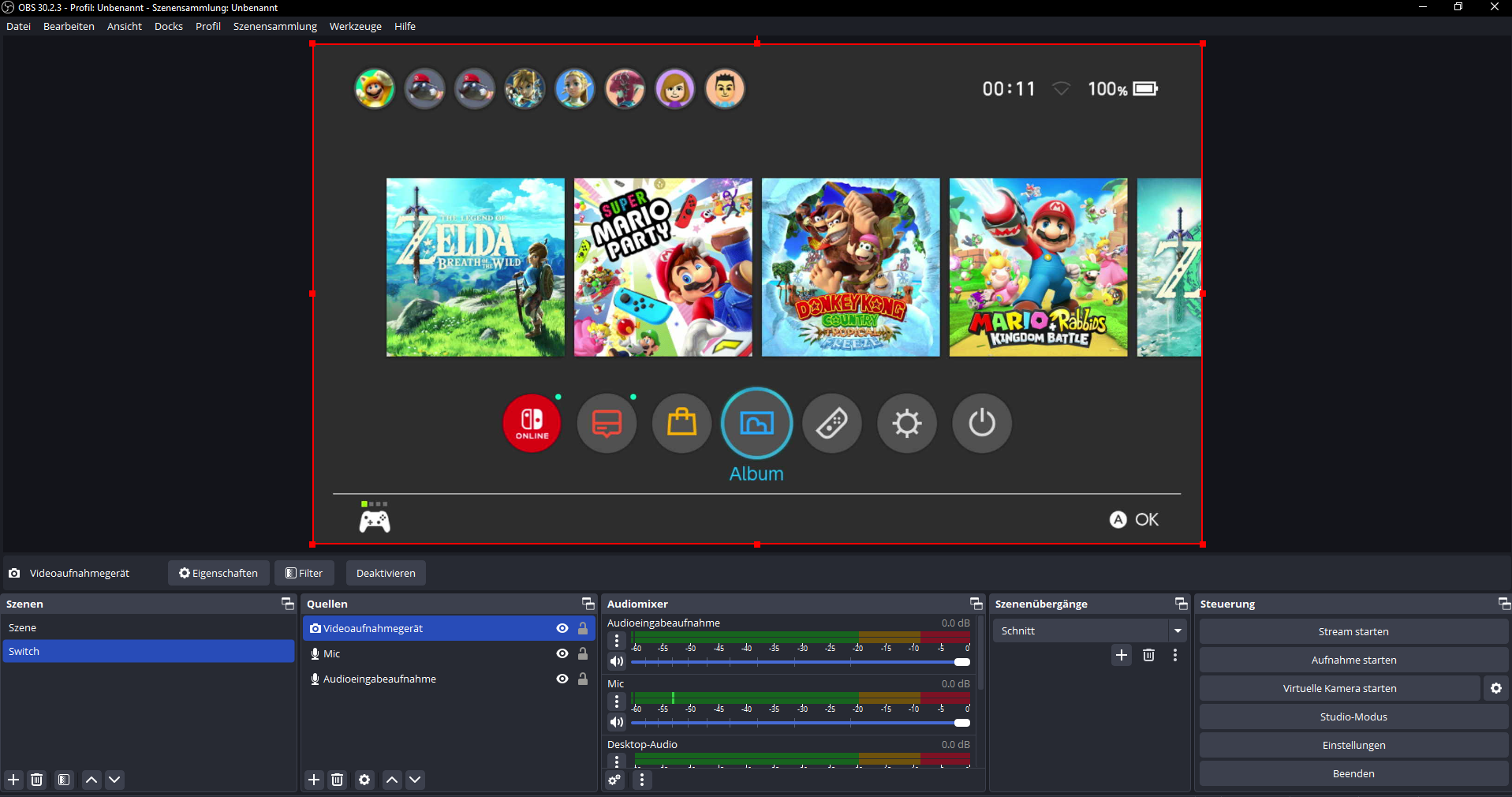Open the transition options three-dot menu

1174,655
